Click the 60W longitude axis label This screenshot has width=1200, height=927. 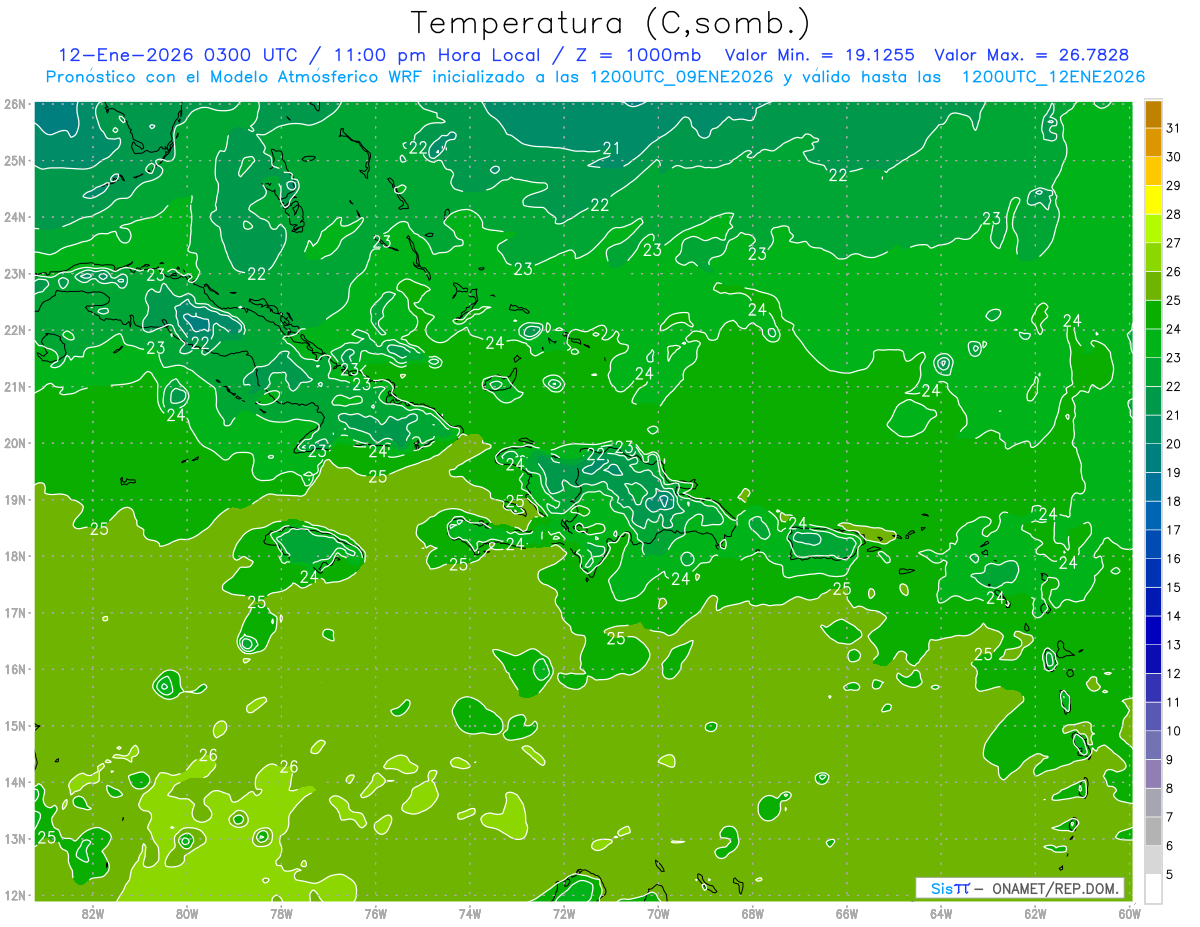tap(1130, 913)
